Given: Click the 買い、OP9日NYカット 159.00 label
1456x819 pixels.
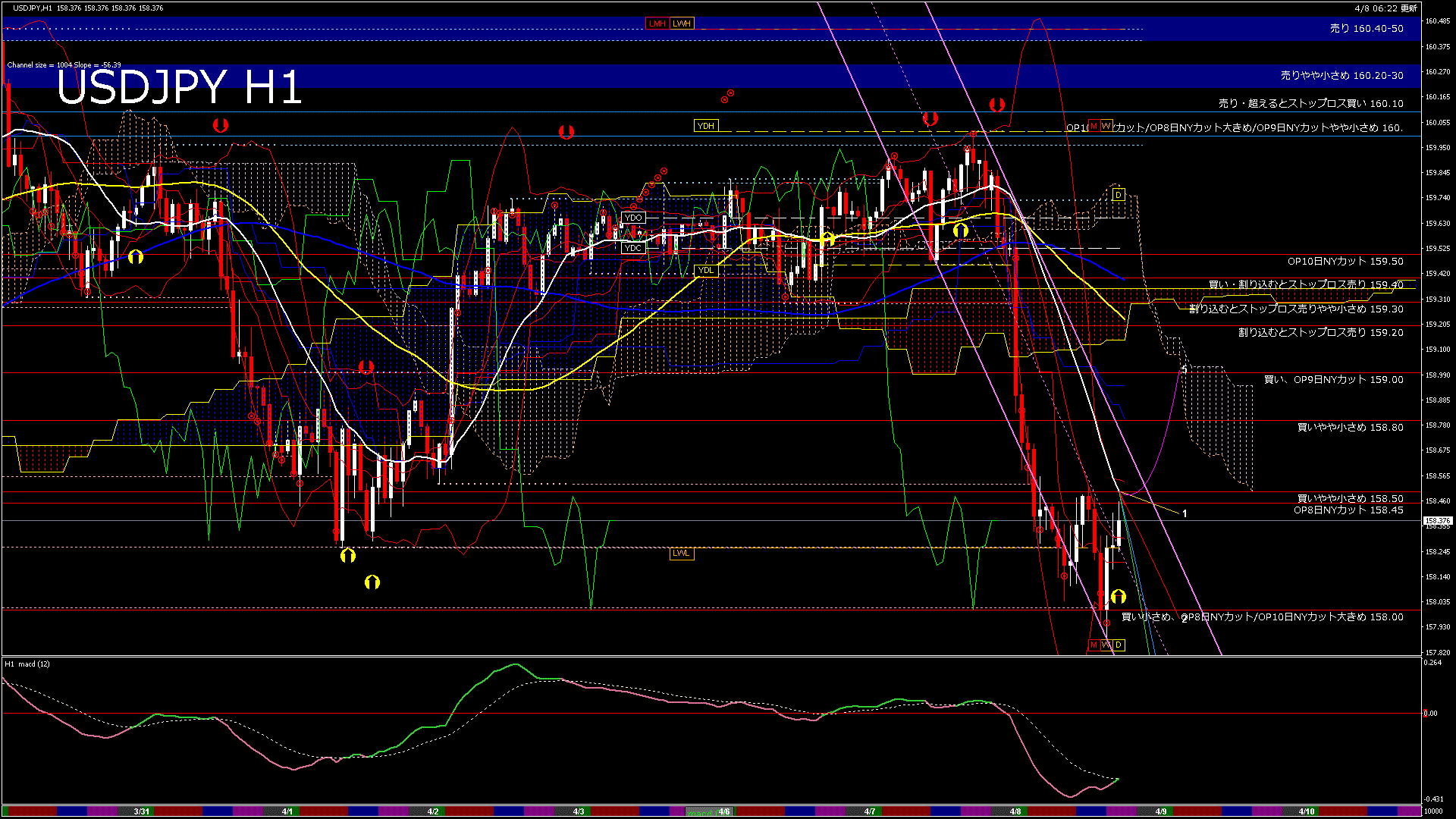Looking at the screenshot, I should click(x=1333, y=379).
